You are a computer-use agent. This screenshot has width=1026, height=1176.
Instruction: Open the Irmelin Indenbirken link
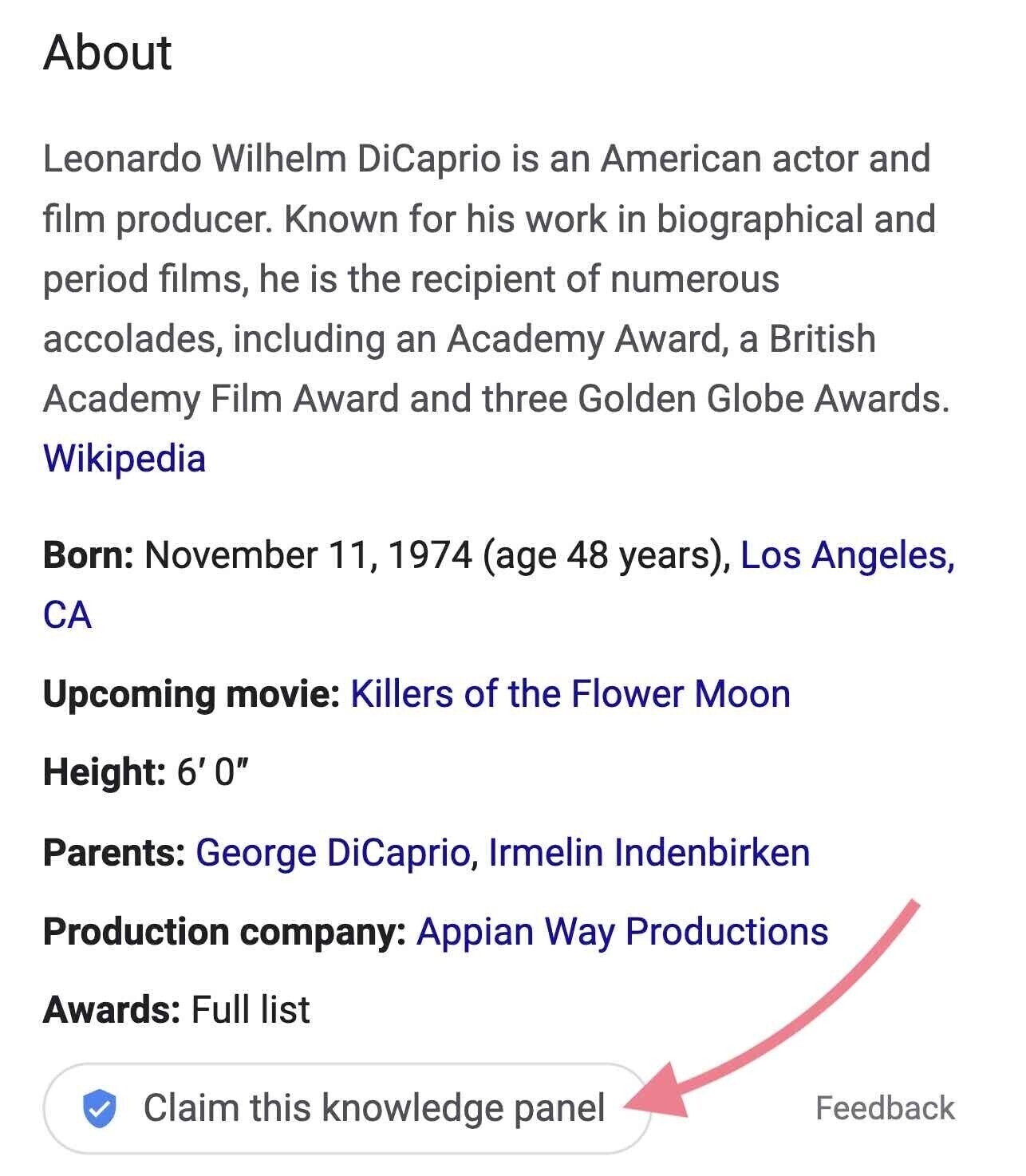(x=648, y=852)
